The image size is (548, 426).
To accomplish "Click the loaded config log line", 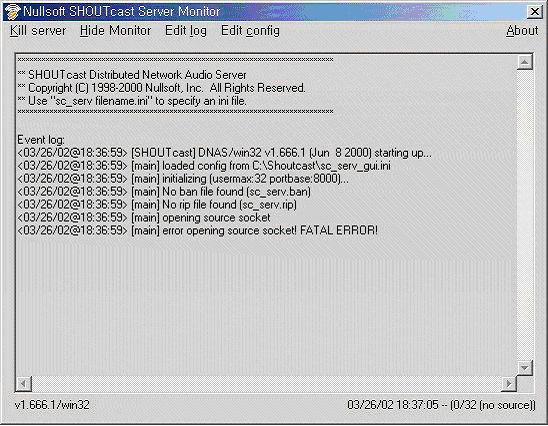I will [204, 166].
